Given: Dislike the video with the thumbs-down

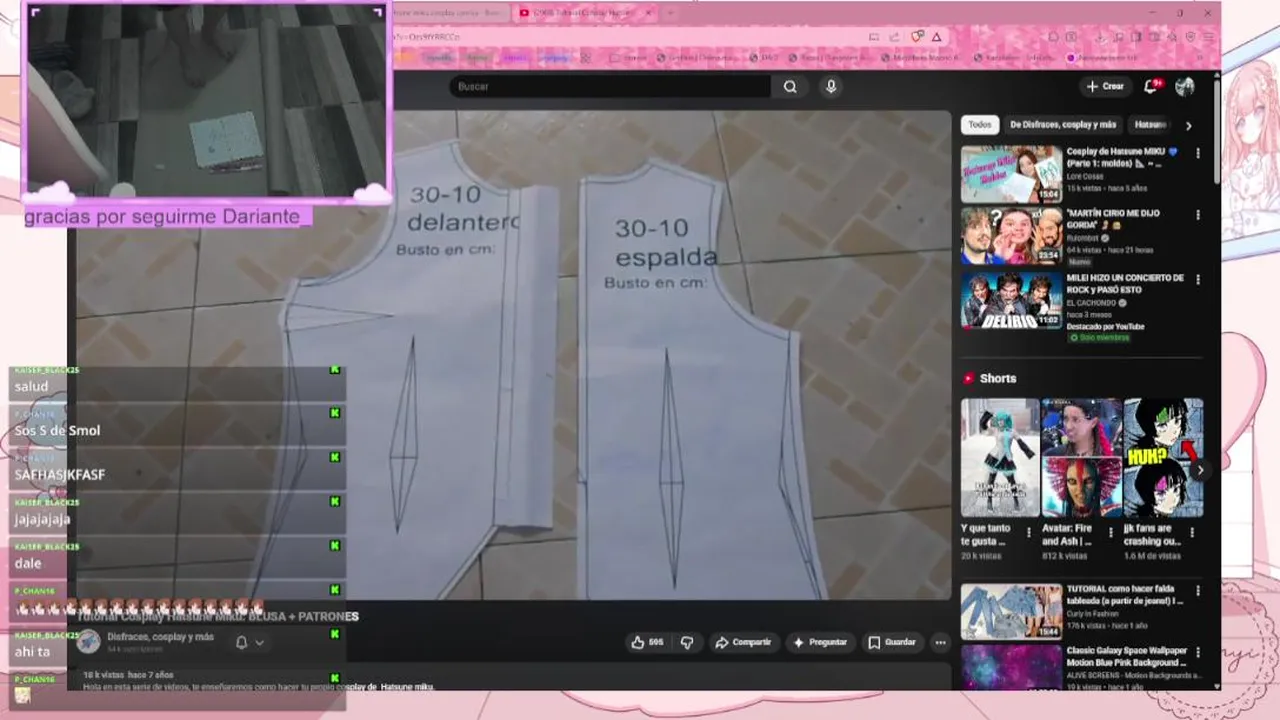Looking at the screenshot, I should point(687,642).
